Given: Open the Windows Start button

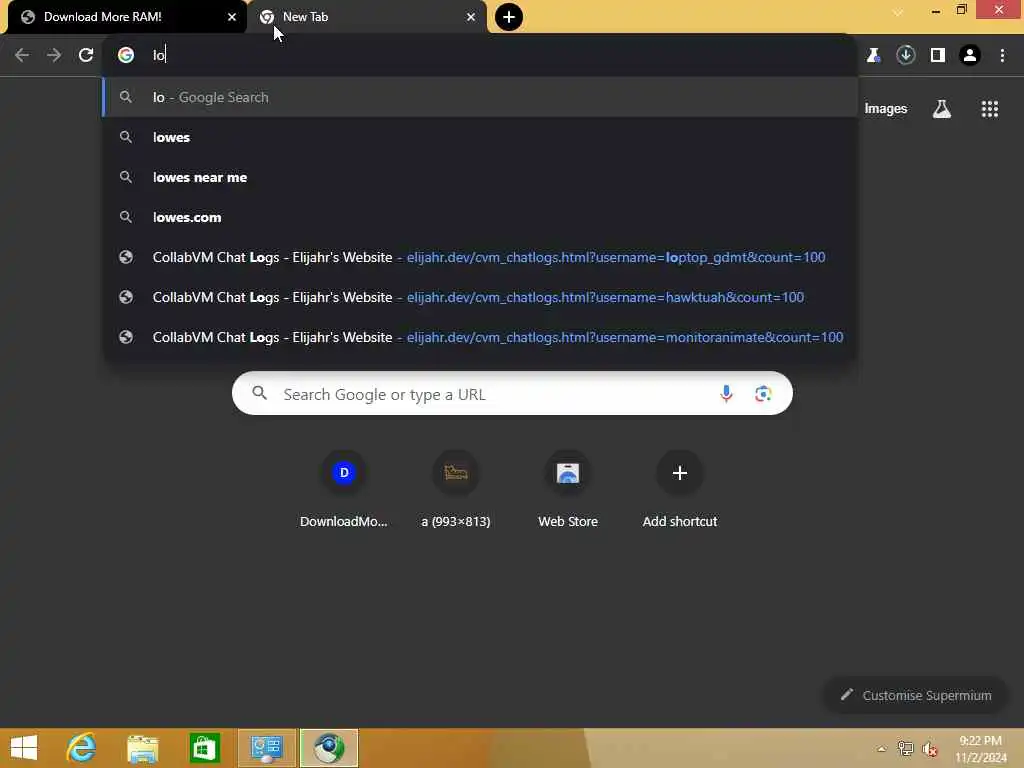Looking at the screenshot, I should [x=24, y=748].
